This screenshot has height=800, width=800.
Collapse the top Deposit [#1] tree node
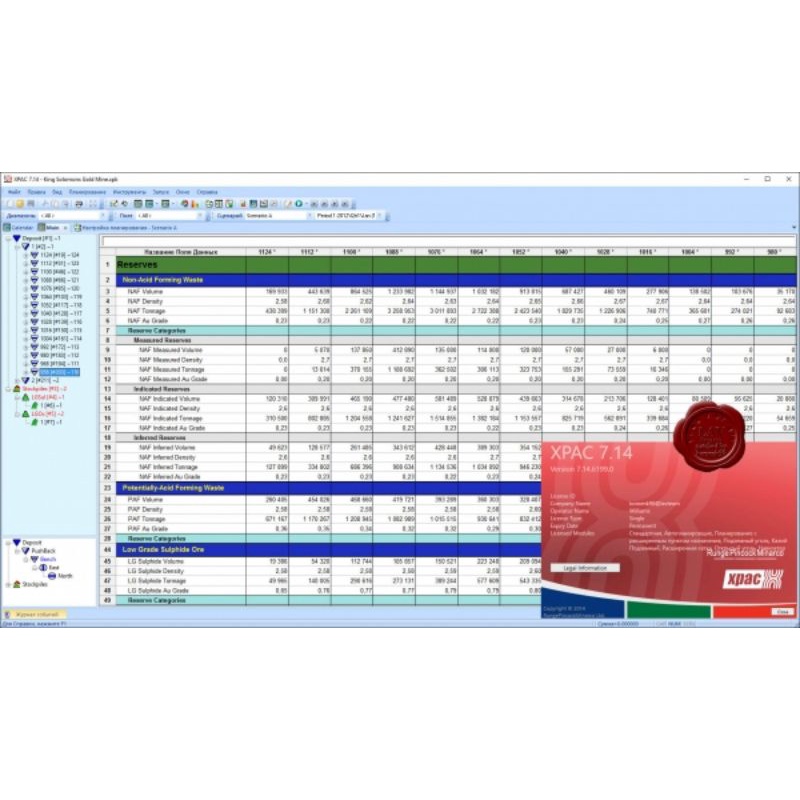[8, 238]
